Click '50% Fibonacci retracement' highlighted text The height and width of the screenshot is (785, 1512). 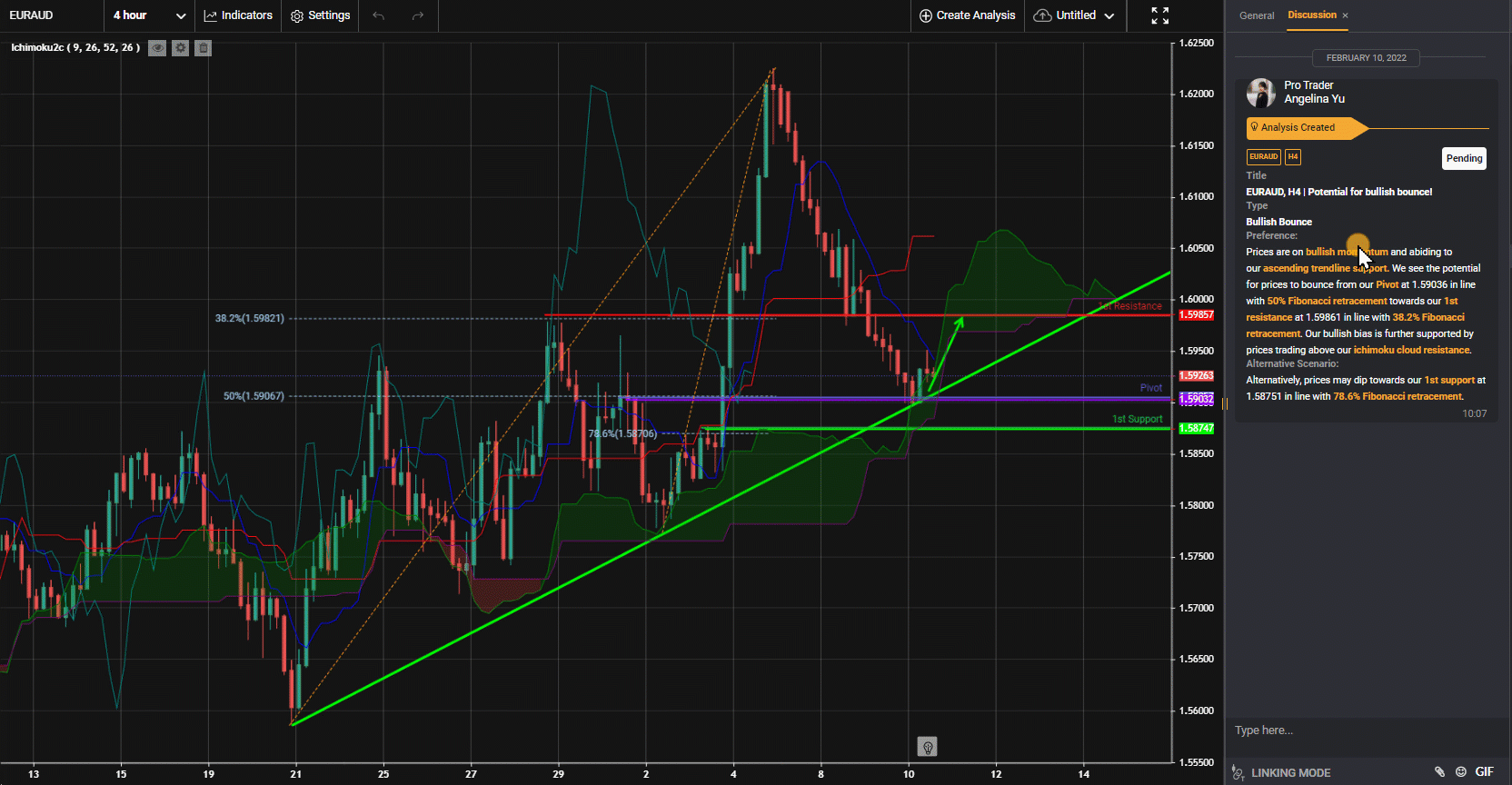(x=1327, y=301)
